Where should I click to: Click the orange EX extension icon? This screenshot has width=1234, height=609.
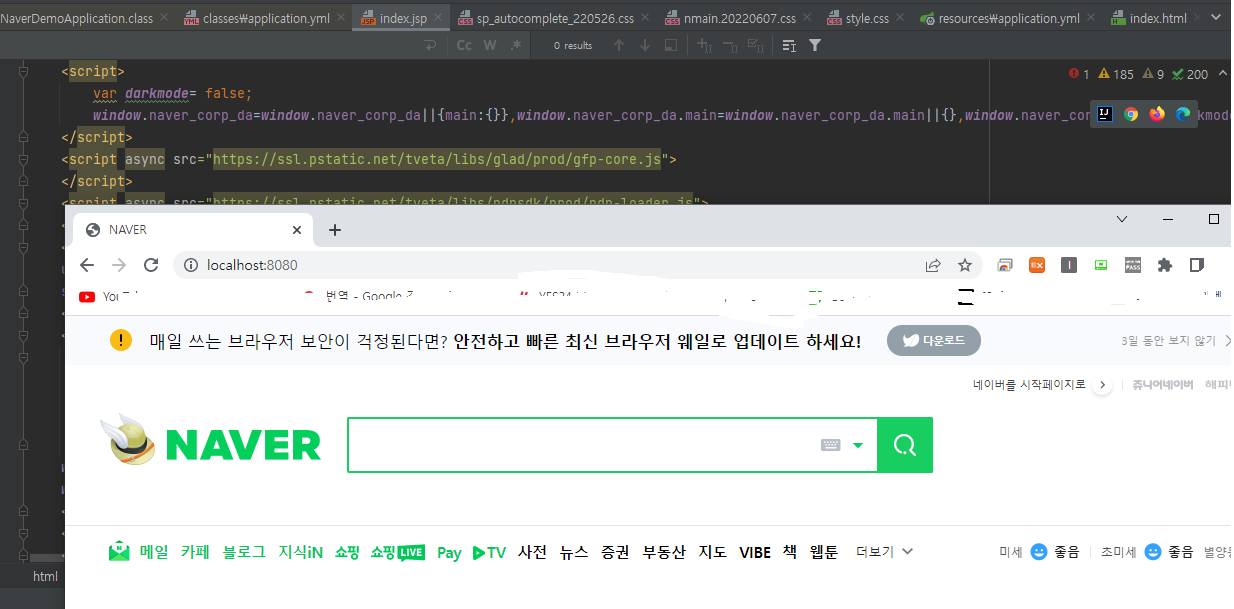tap(1037, 265)
